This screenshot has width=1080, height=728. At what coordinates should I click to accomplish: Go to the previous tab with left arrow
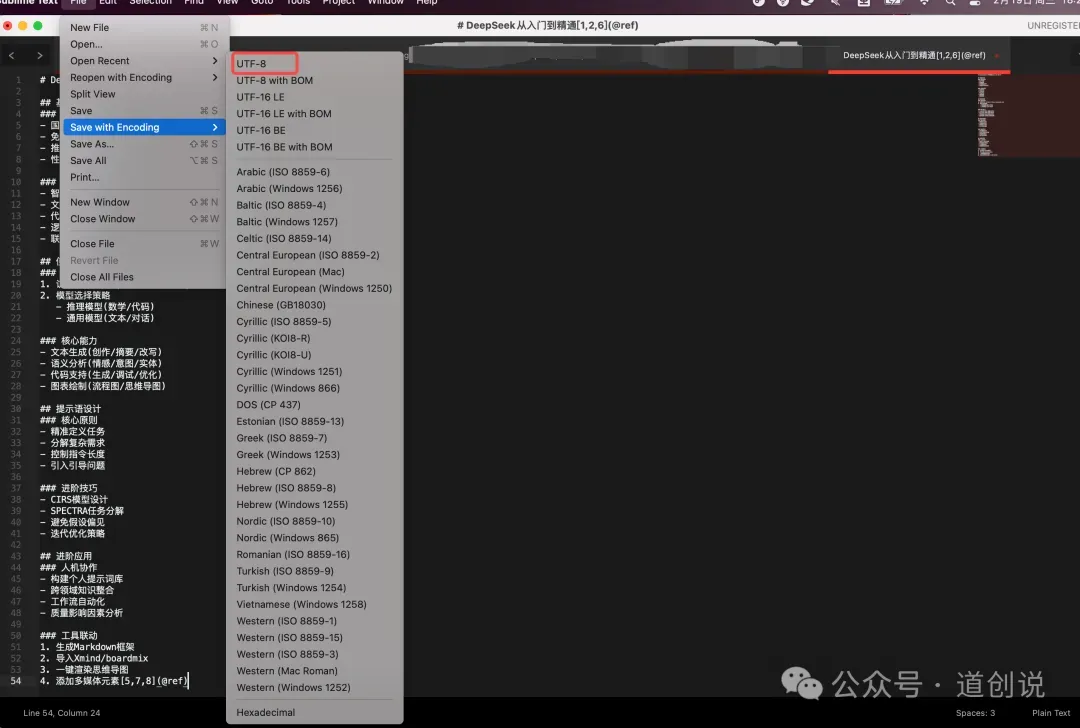[x=12, y=56]
